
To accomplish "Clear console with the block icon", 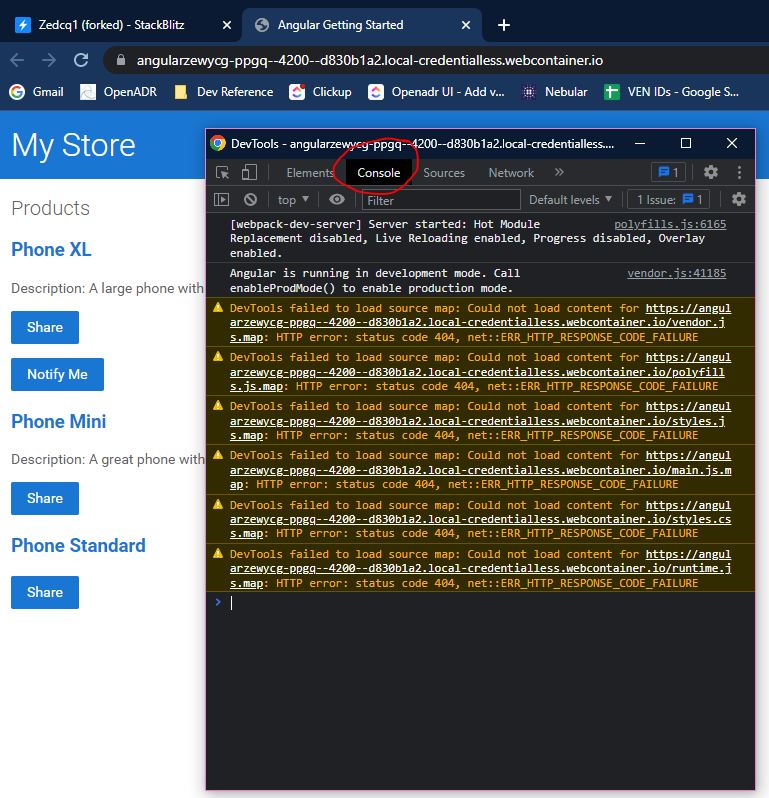I will point(250,200).
